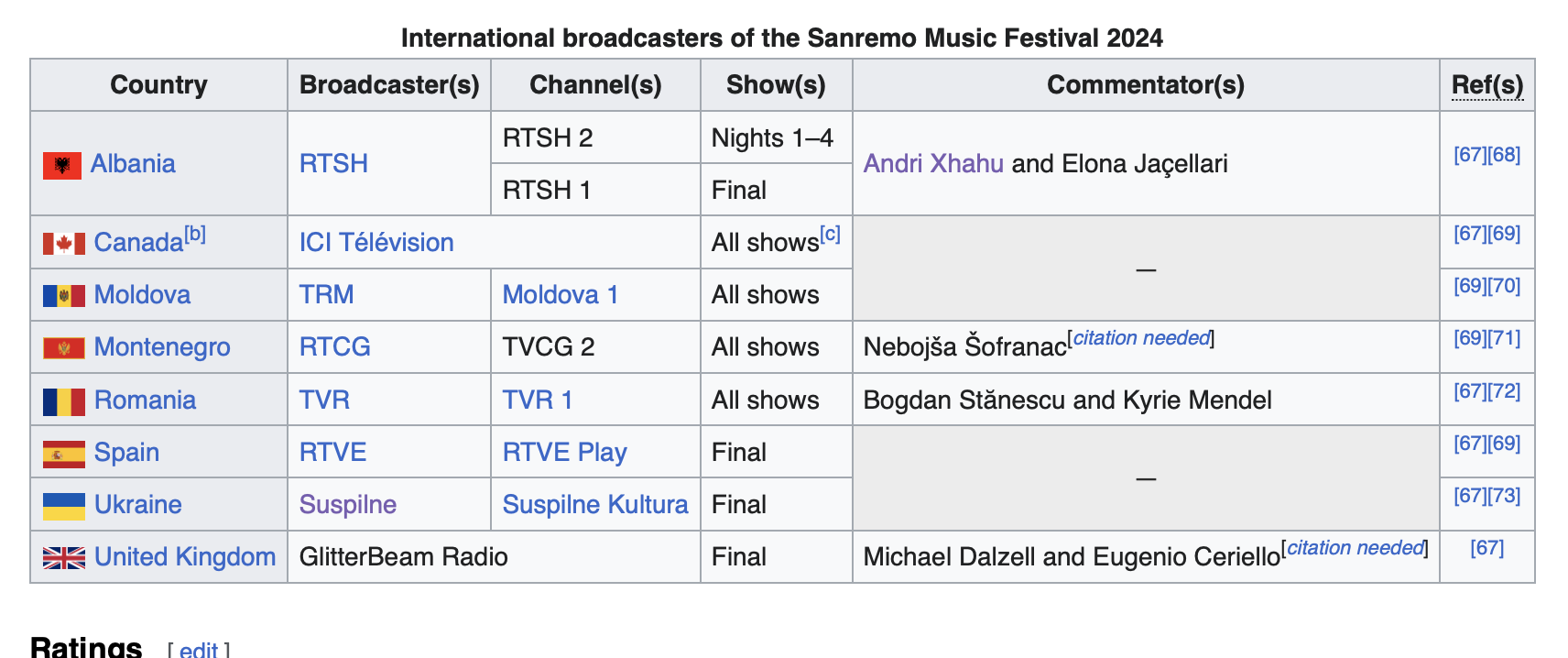1568x658 pixels.
Task: Click the Albania flag icon
Action: pos(62,165)
